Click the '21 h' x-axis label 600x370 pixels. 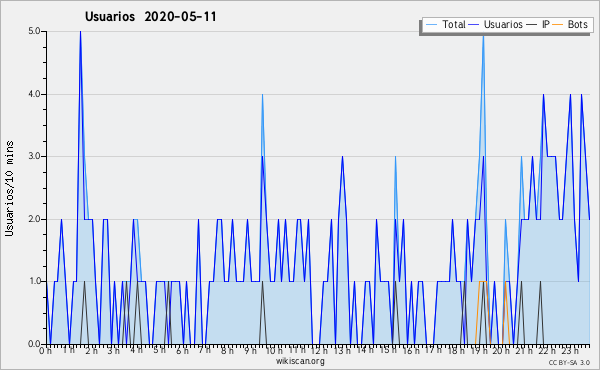(x=524, y=350)
